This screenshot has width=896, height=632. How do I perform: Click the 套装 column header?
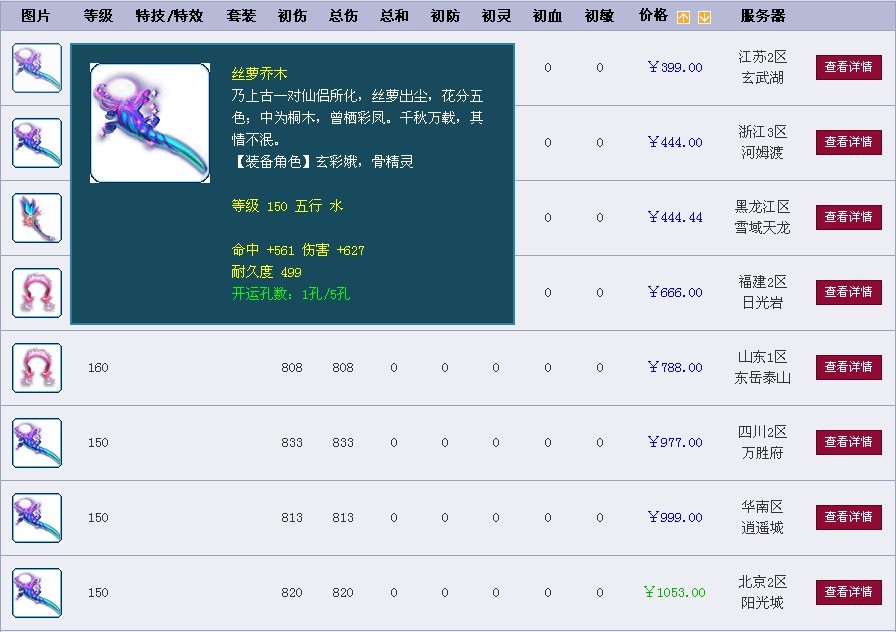[x=241, y=16]
